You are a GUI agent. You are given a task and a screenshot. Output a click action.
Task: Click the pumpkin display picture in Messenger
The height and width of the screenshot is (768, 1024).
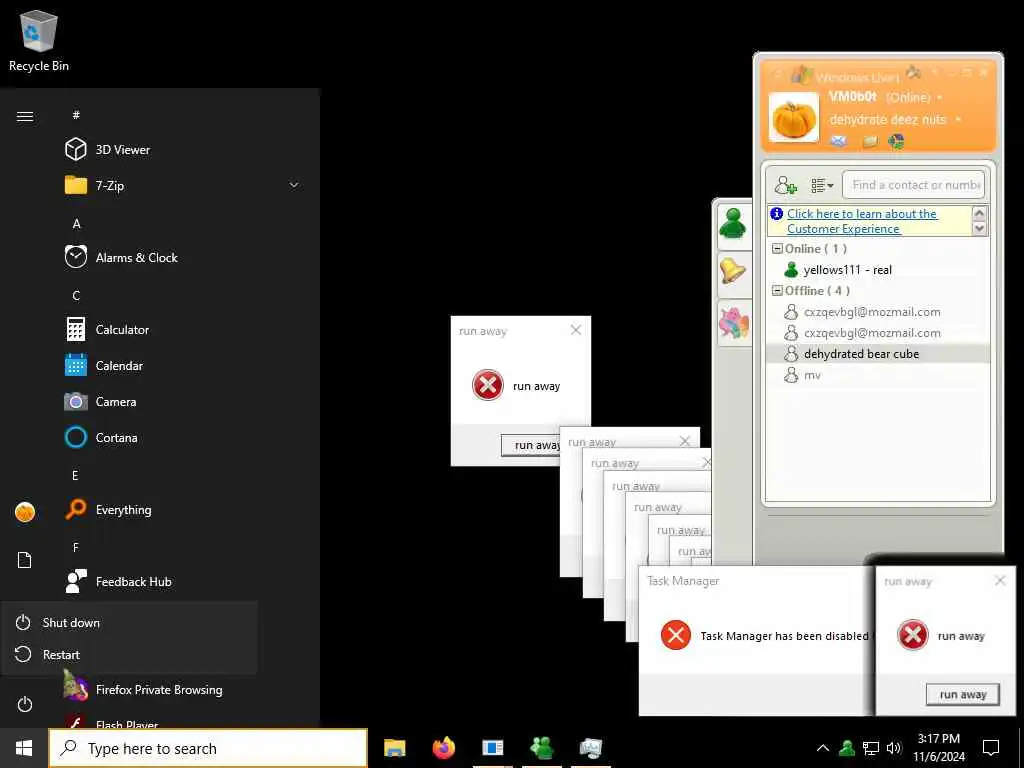click(x=793, y=118)
